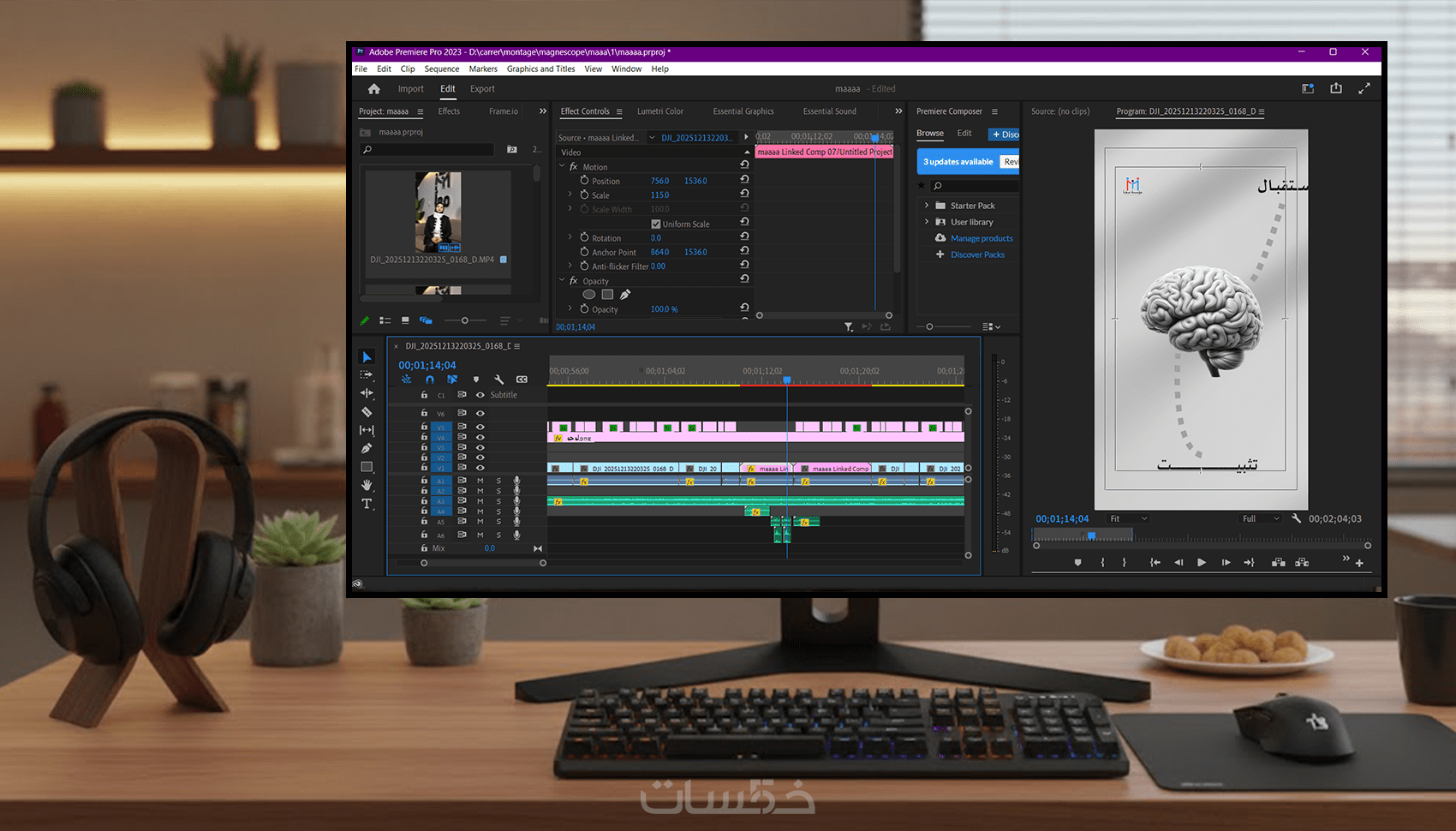The height and width of the screenshot is (831, 1456).
Task: Select the Hand tool
Action: (x=367, y=485)
